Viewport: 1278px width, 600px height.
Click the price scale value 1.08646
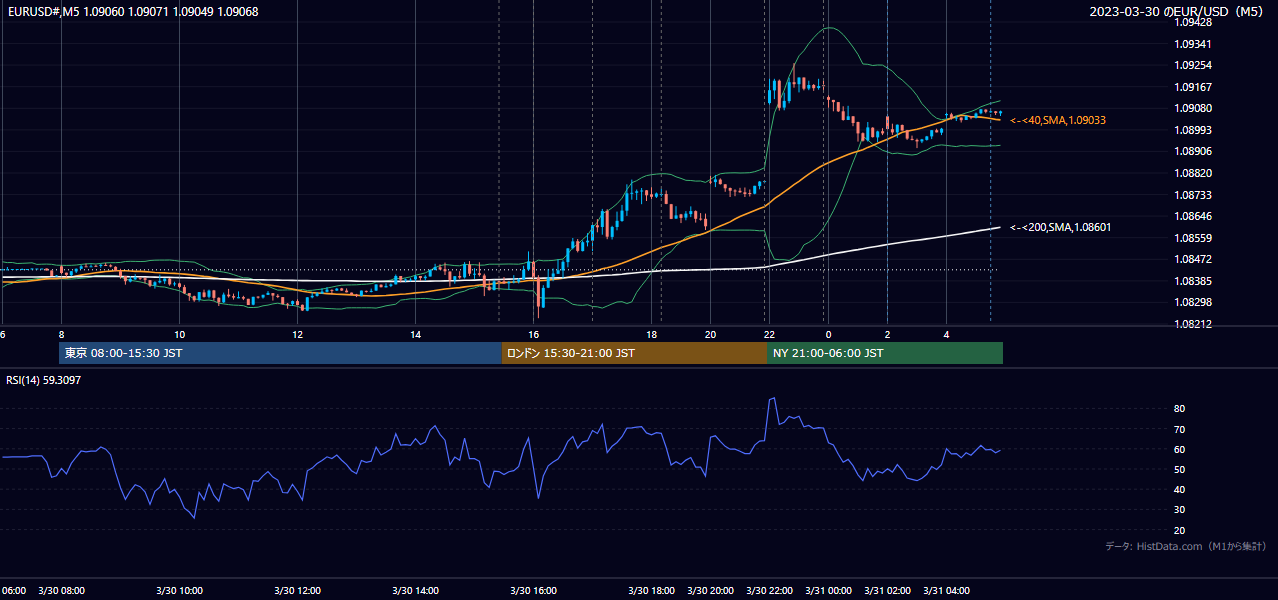1193,216
